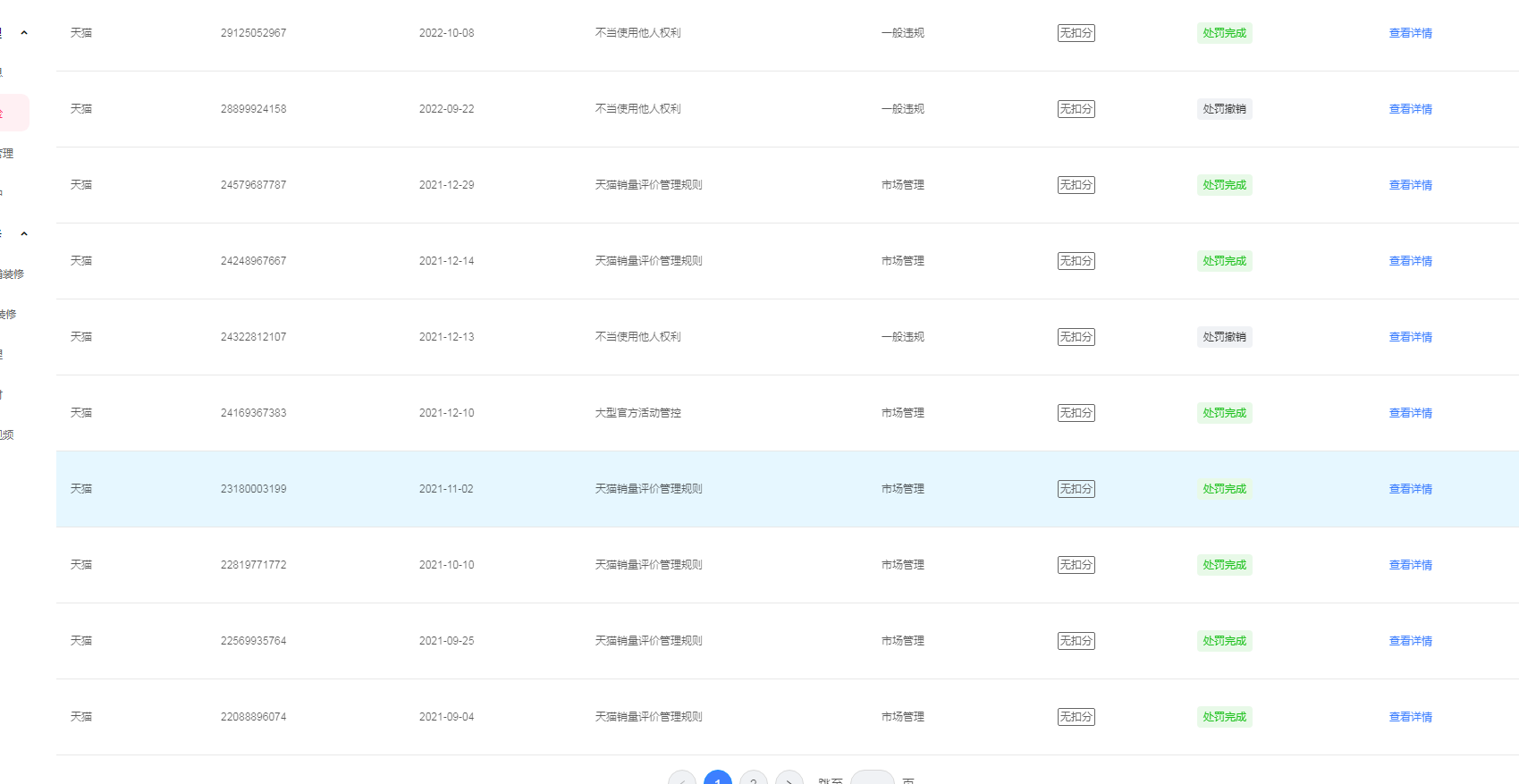Collapse the second sidebar section chevron

tap(24, 234)
